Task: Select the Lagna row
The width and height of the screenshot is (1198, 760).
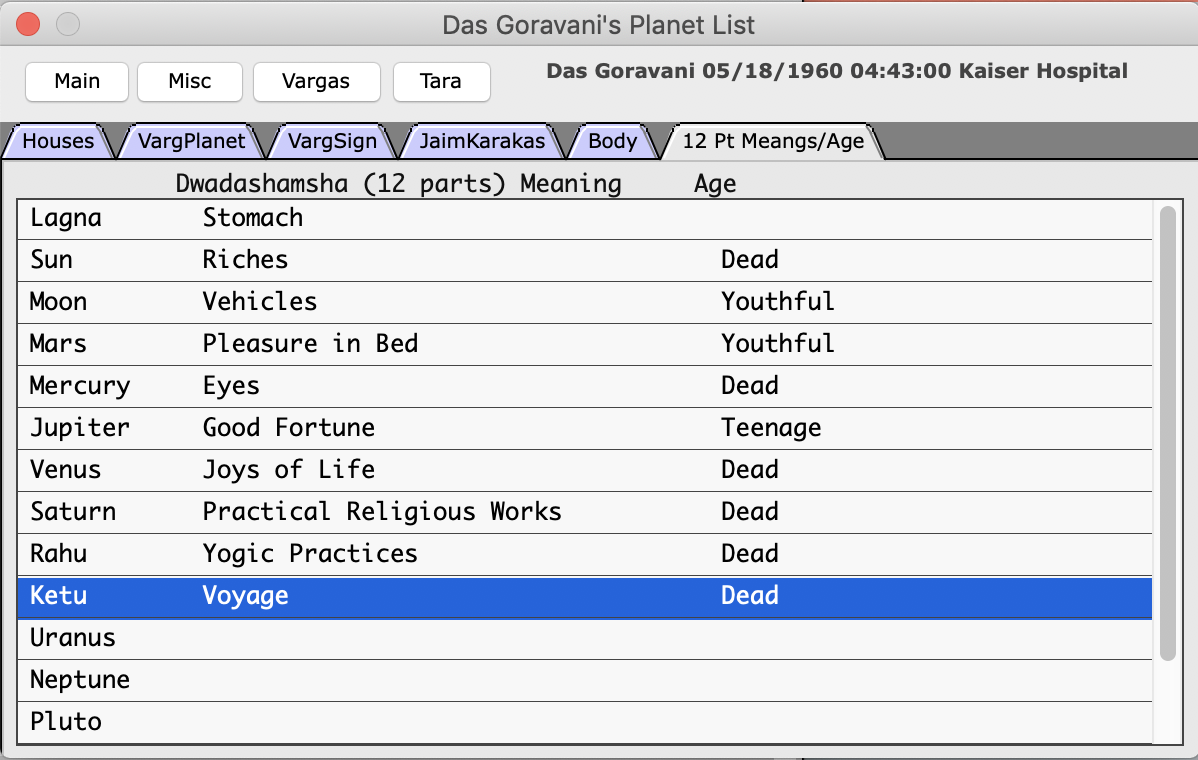Action: [x=584, y=218]
